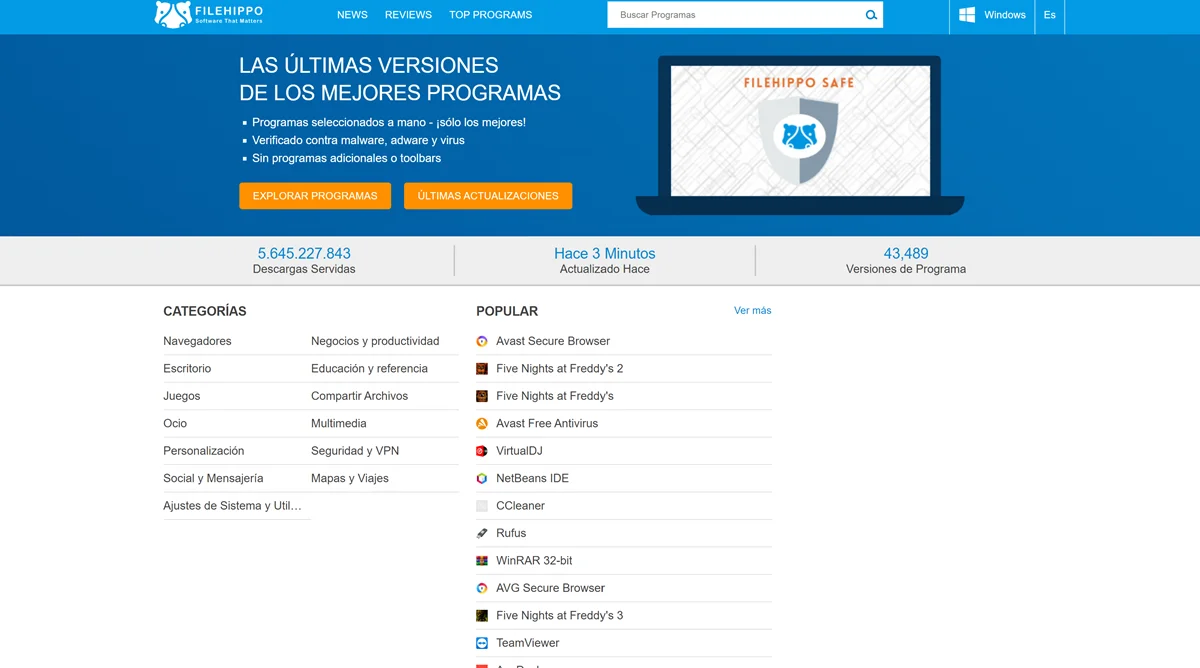The height and width of the screenshot is (668, 1200).
Task: Open the Personalización category
Action: 204,451
